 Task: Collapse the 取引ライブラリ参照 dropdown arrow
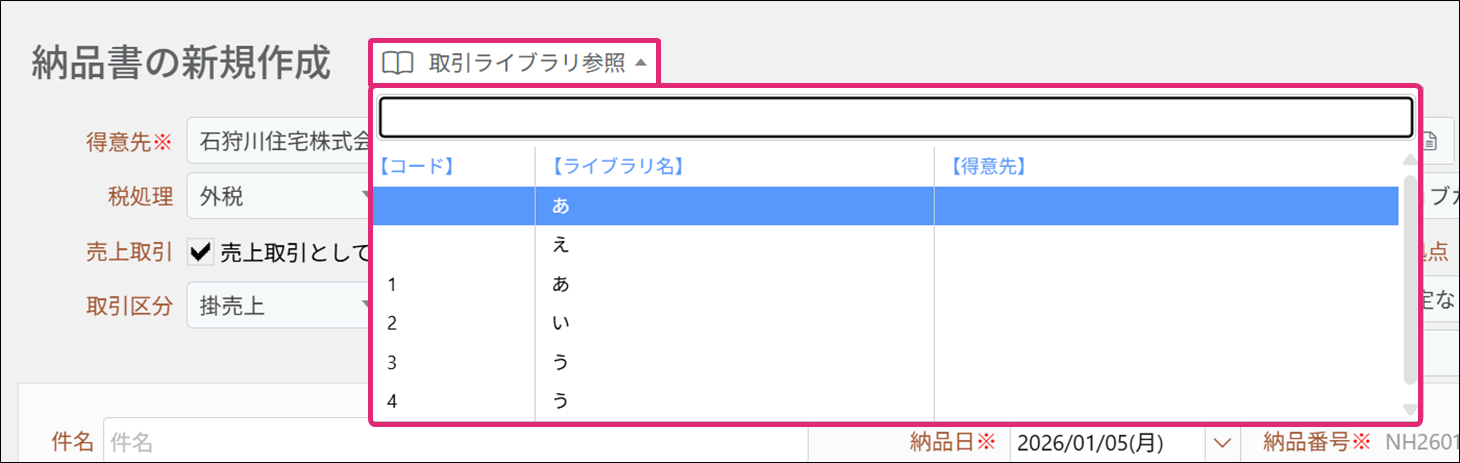coord(641,64)
